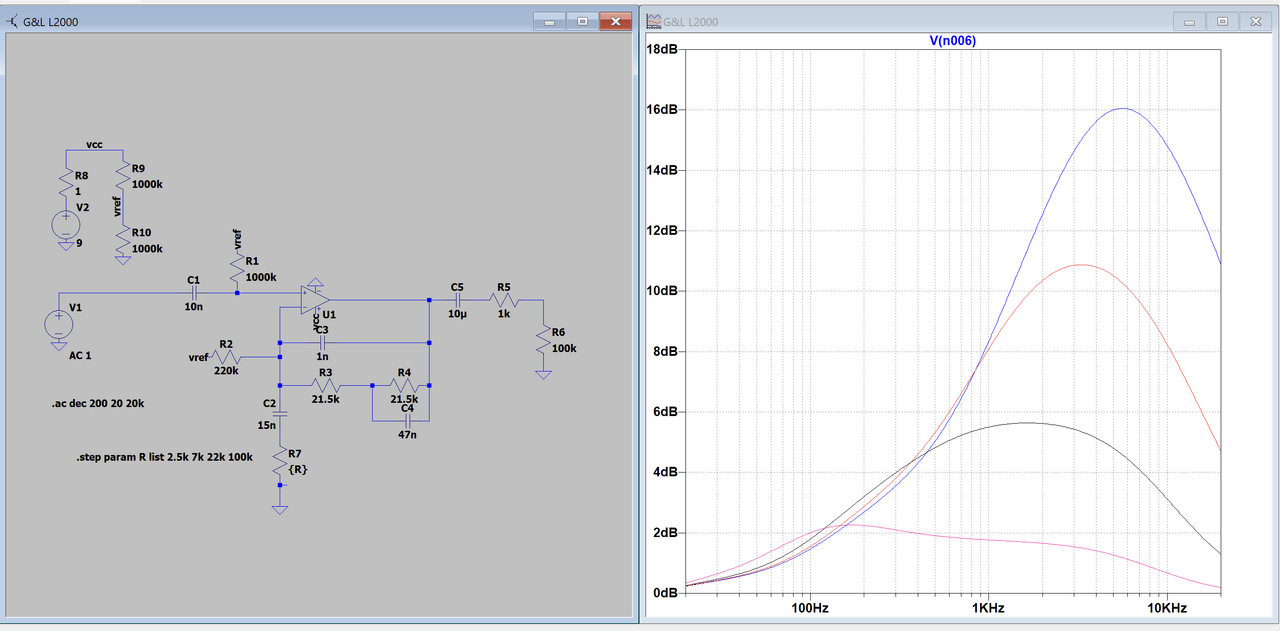1280x631 pixels.
Task: Click resistor R2 220k symbol
Action: click(226, 357)
